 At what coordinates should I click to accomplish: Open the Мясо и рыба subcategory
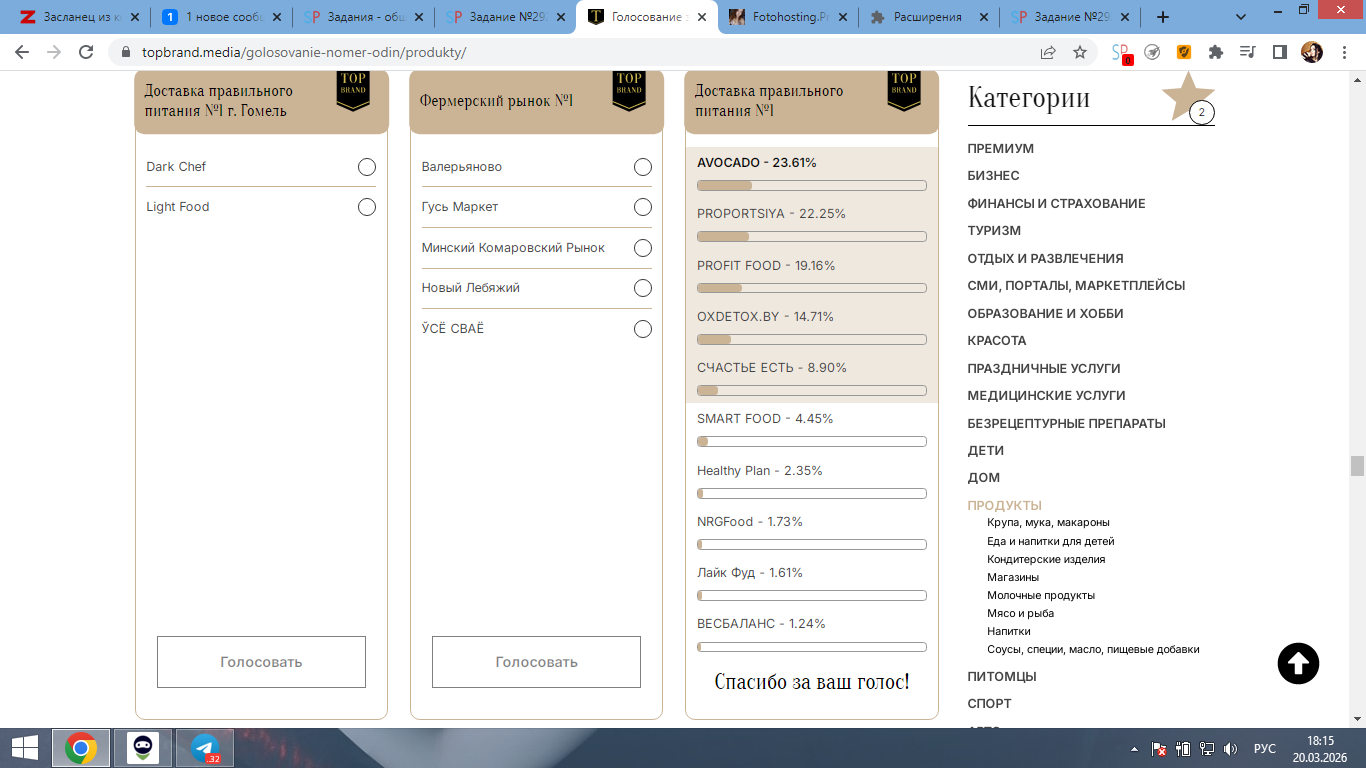tap(1020, 613)
